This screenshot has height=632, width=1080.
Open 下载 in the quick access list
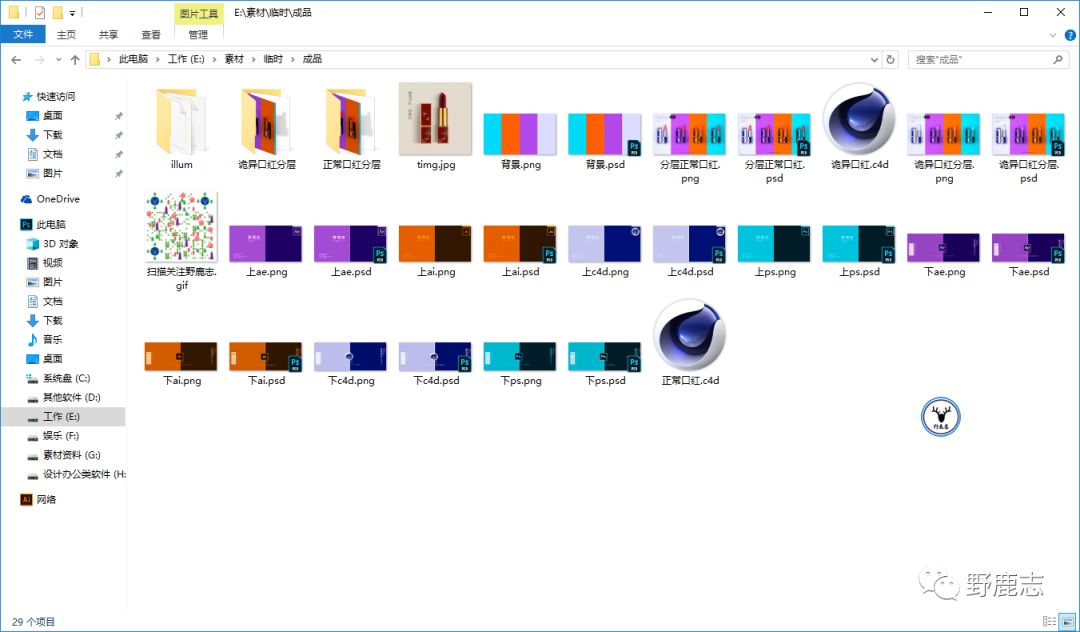(52, 135)
